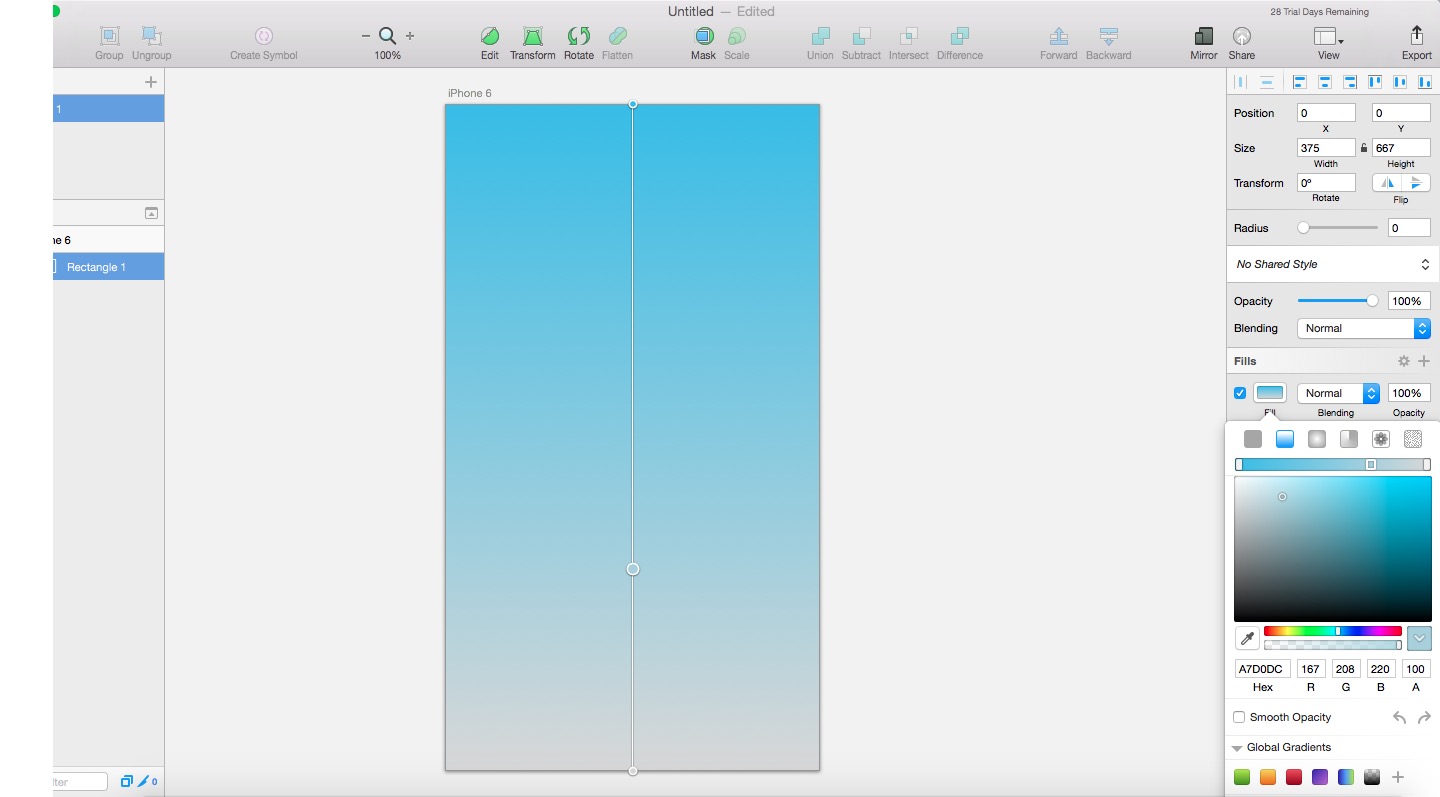Click the layer filter search field
This screenshot has height=797, width=1440.
click(80, 782)
